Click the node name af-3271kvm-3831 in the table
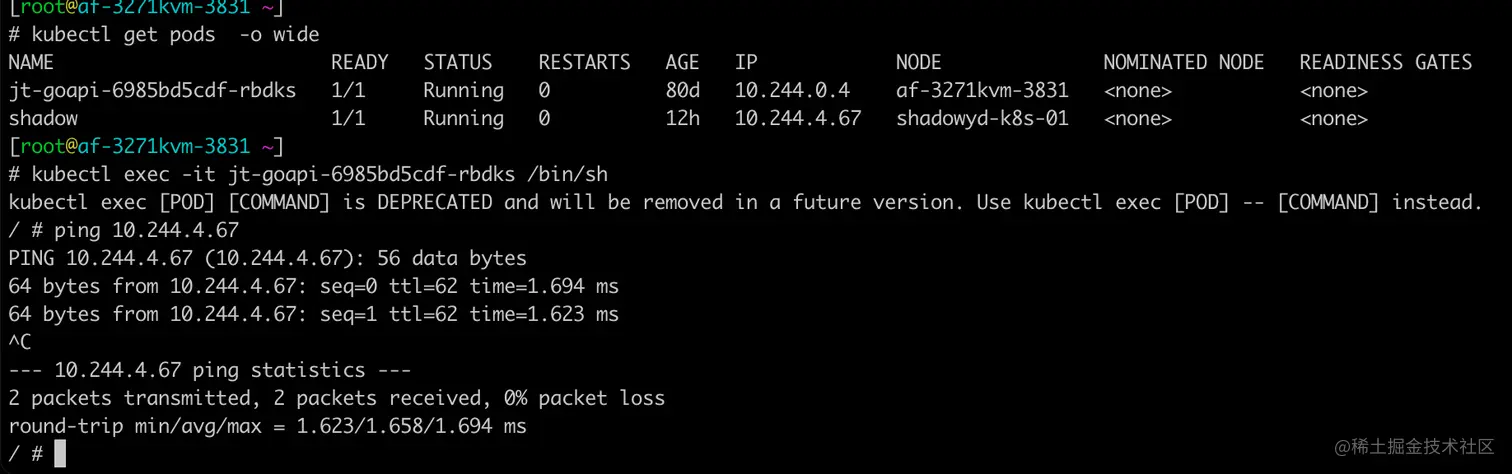This screenshot has height=474, width=1512. point(982,90)
